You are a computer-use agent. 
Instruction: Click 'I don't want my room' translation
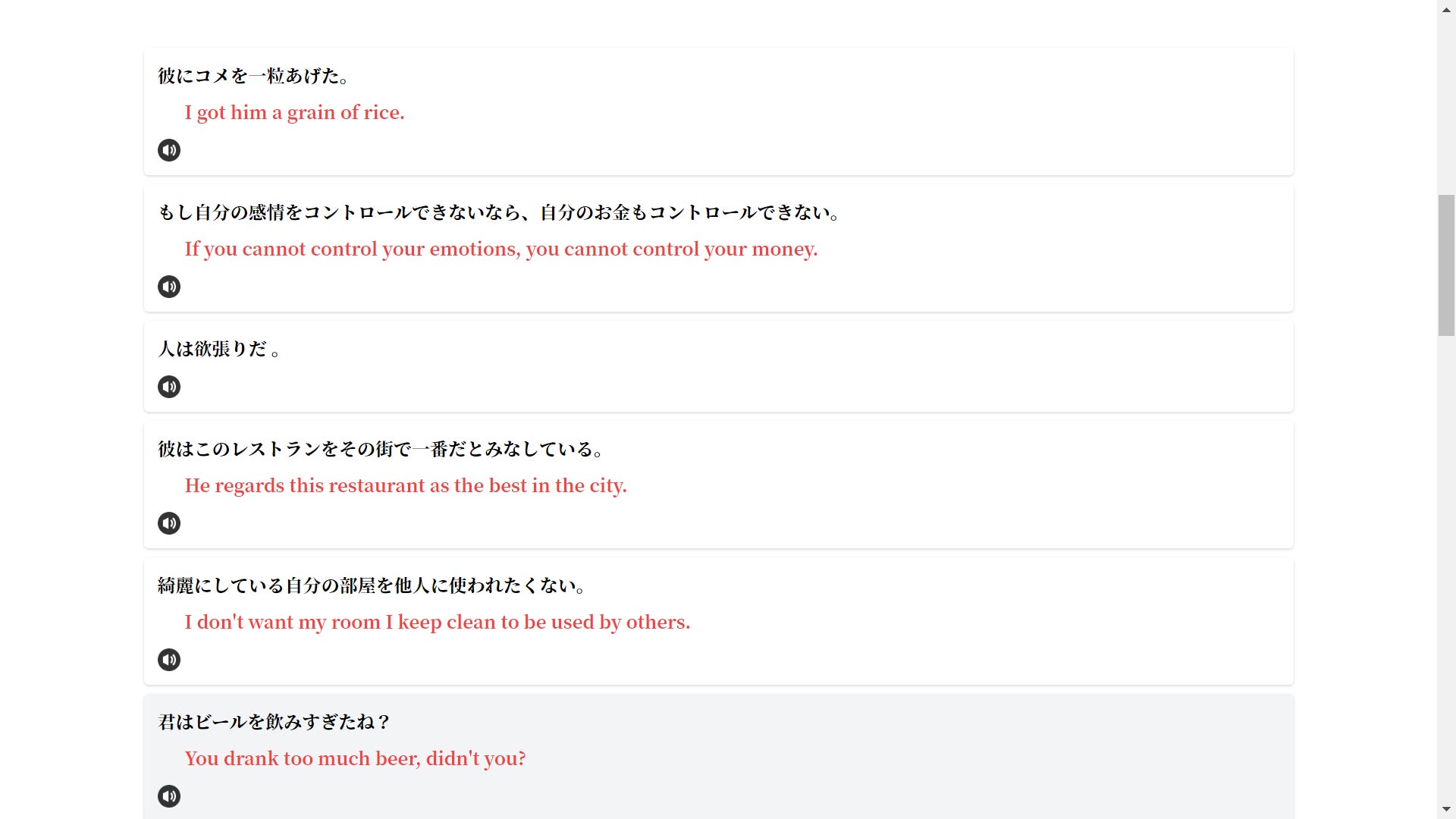coord(437,622)
